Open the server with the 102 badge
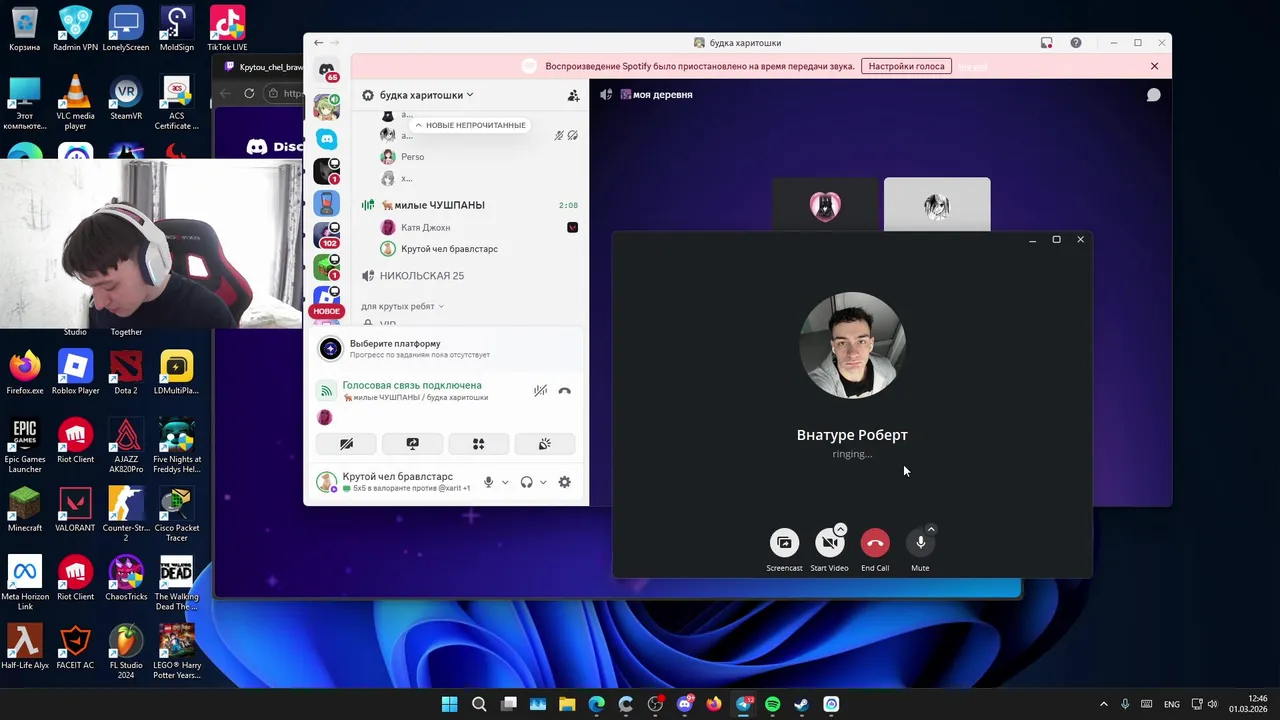 327,235
